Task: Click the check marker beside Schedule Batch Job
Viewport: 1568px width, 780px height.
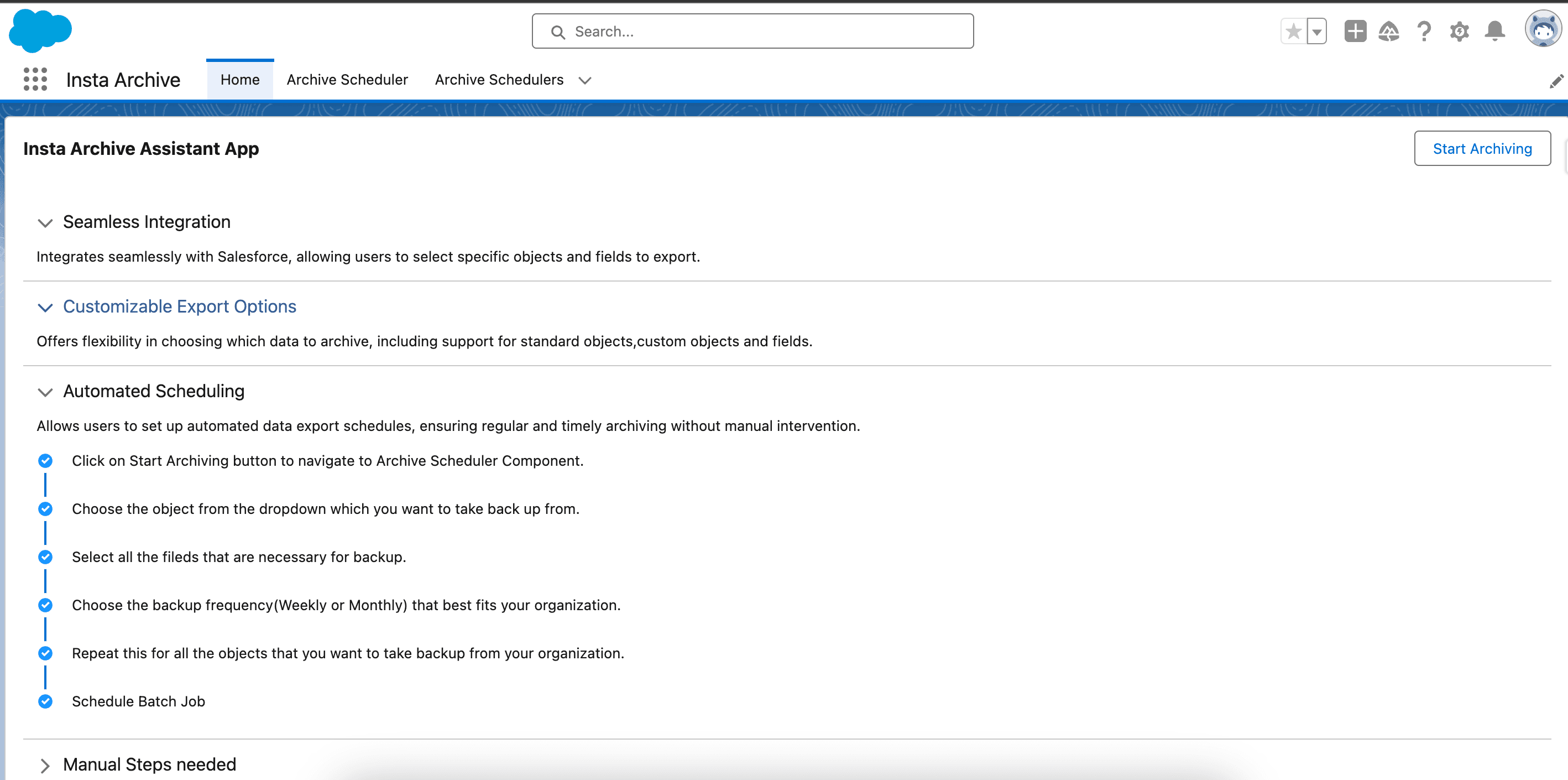Action: click(45, 701)
